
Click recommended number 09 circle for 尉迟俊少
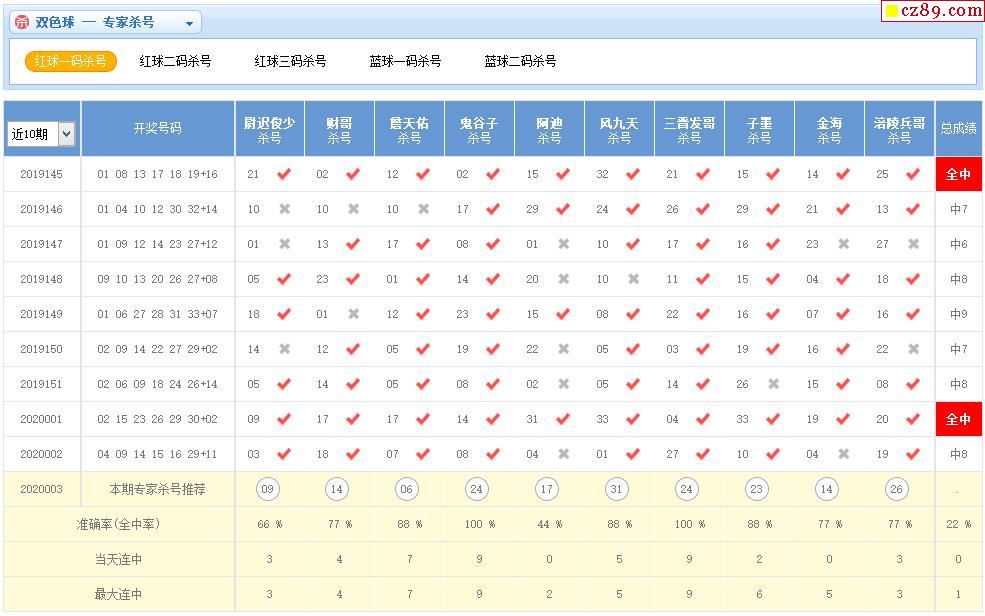click(x=267, y=489)
